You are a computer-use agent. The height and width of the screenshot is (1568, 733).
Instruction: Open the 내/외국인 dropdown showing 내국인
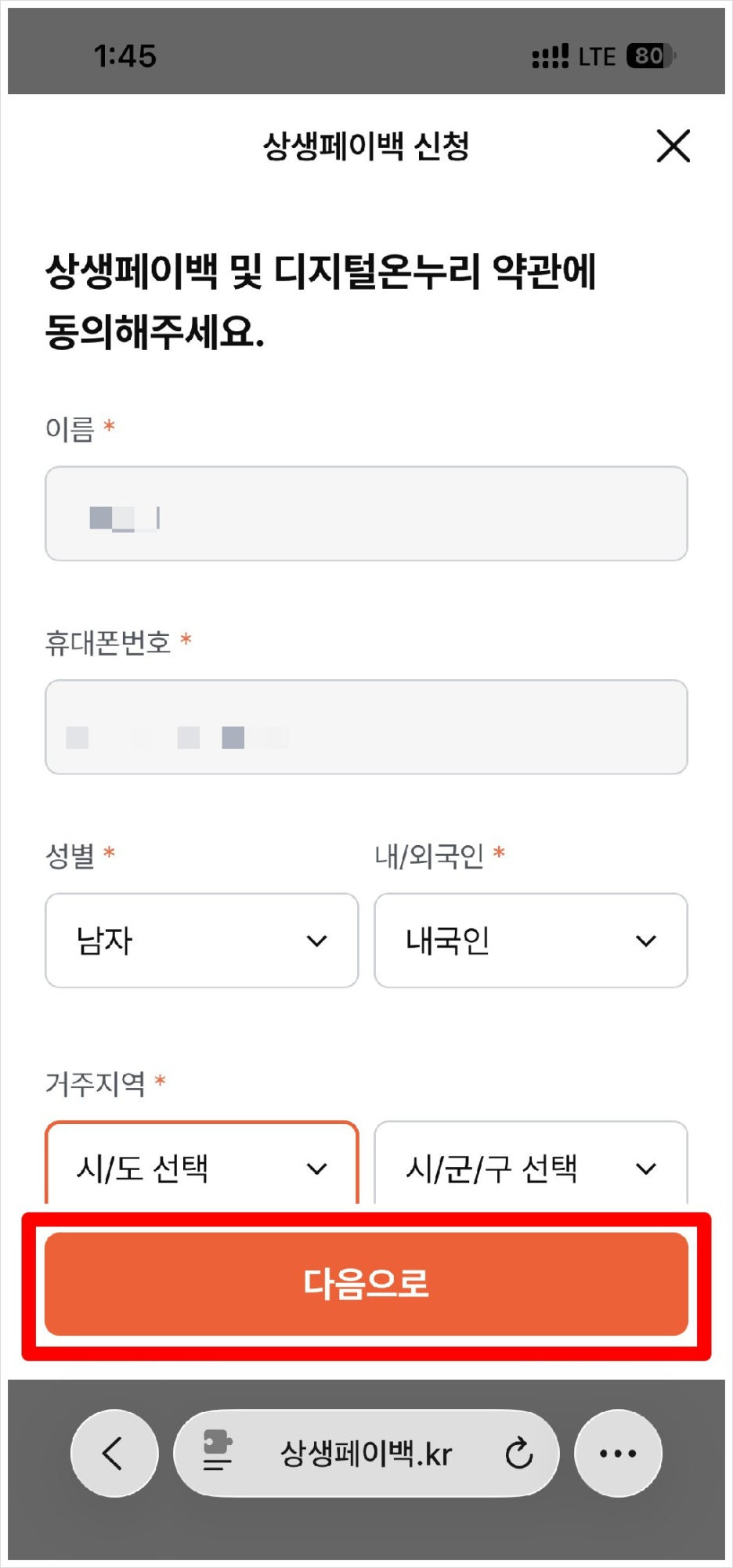click(531, 940)
